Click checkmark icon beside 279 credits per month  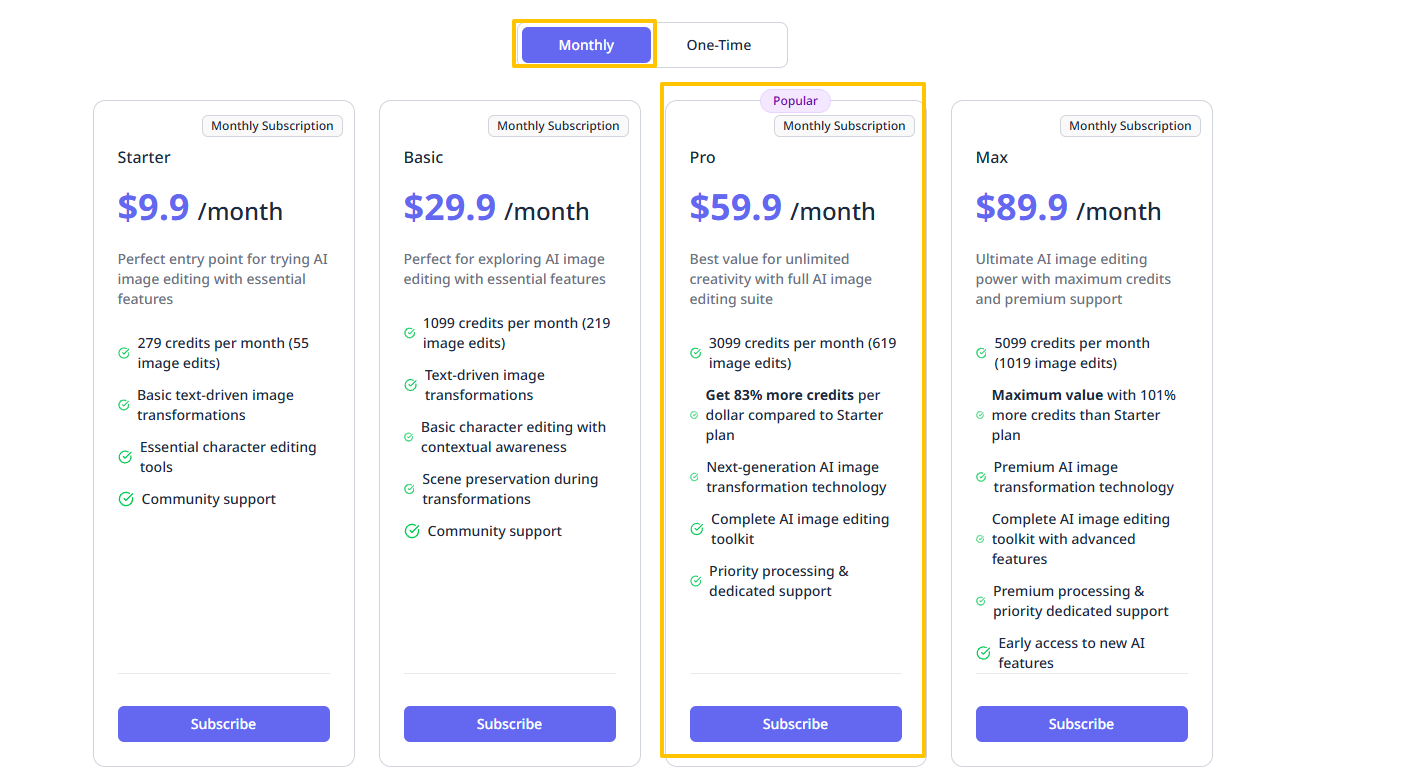124,353
